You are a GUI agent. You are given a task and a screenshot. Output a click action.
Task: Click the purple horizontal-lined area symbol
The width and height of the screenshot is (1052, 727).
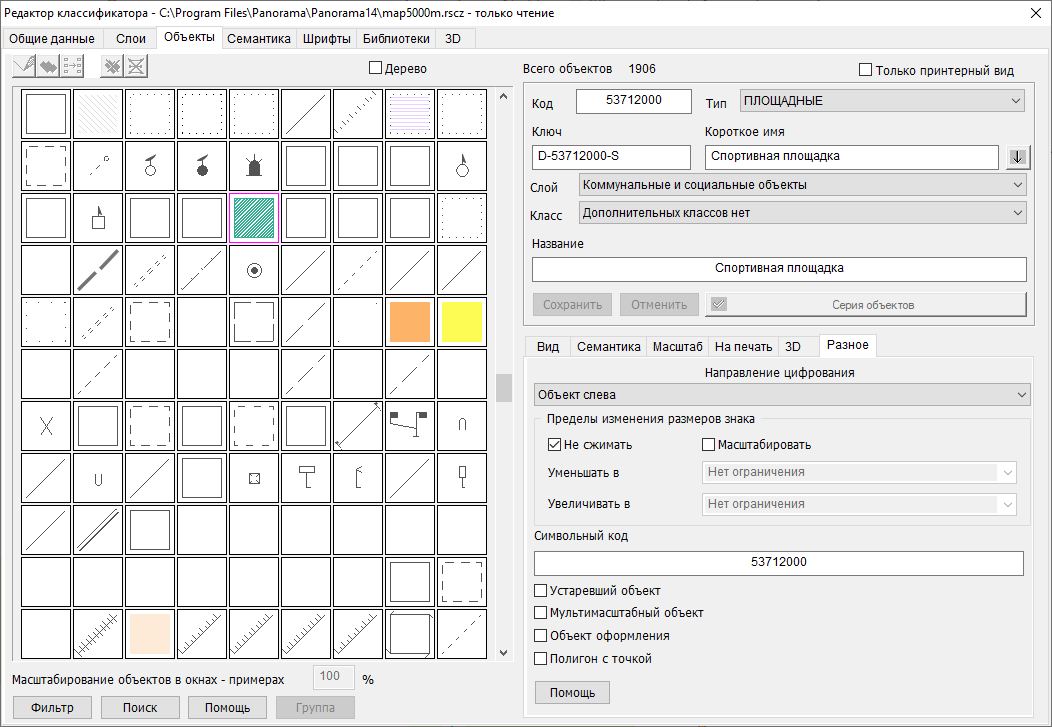coord(410,113)
